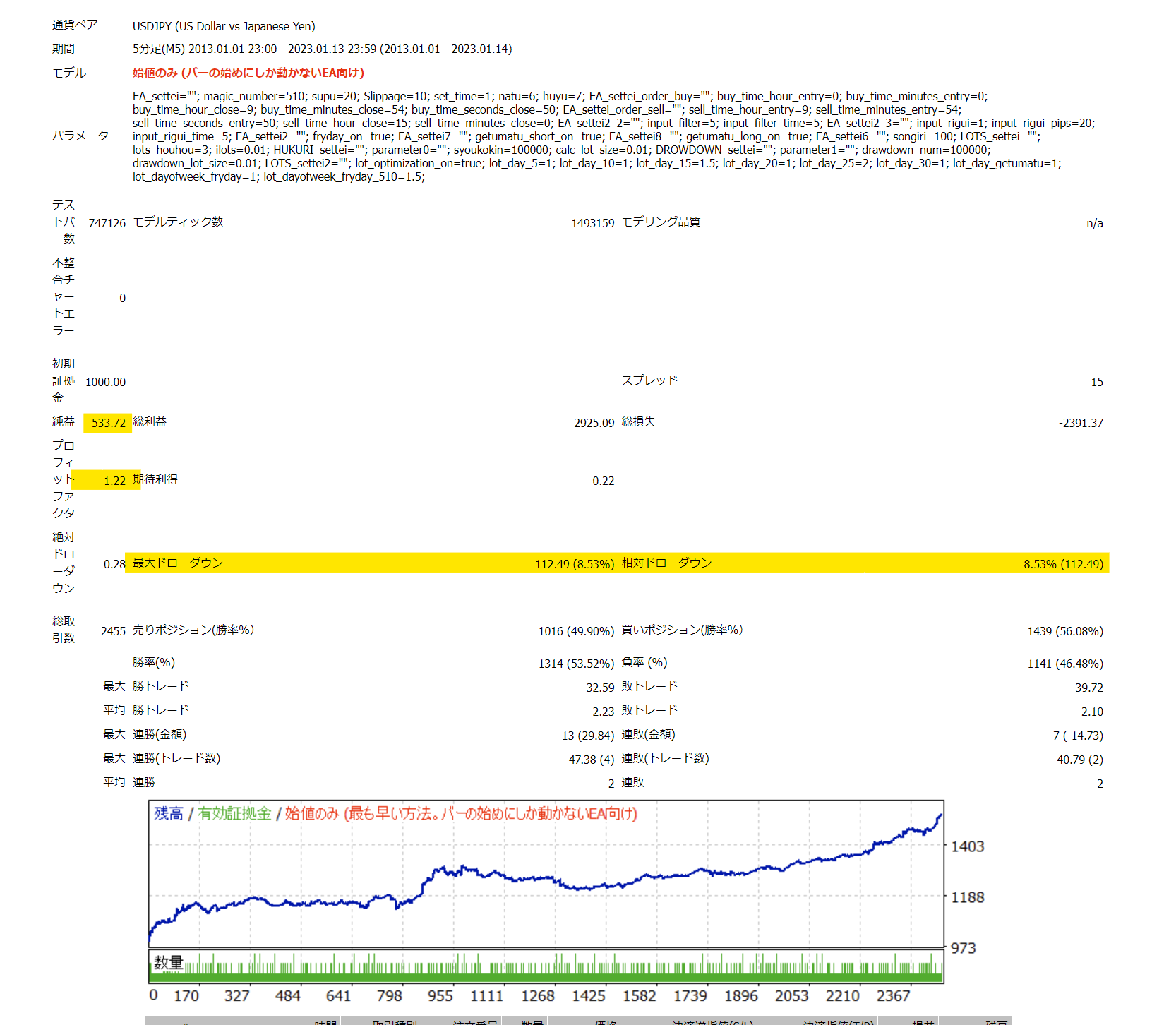Click the green 有効証拠金 chart legend
The image size is (1176, 1025).
(x=234, y=813)
